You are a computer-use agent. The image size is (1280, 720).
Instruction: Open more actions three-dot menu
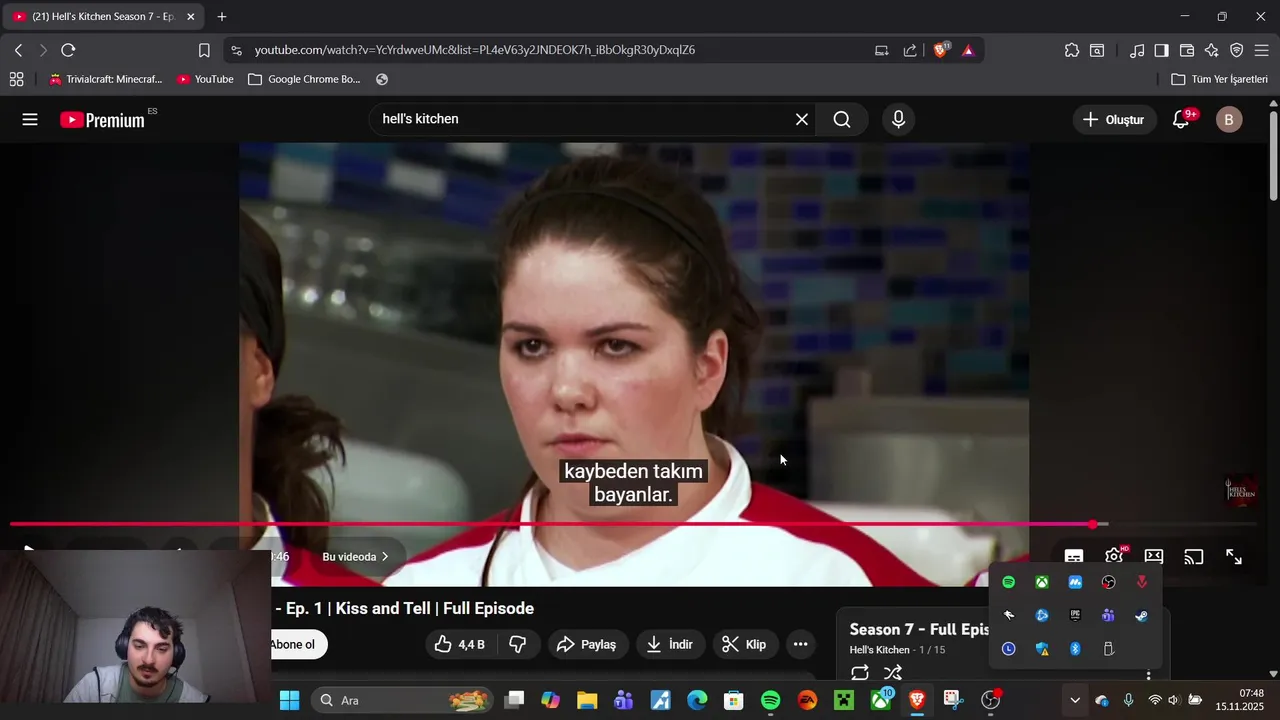(x=800, y=645)
